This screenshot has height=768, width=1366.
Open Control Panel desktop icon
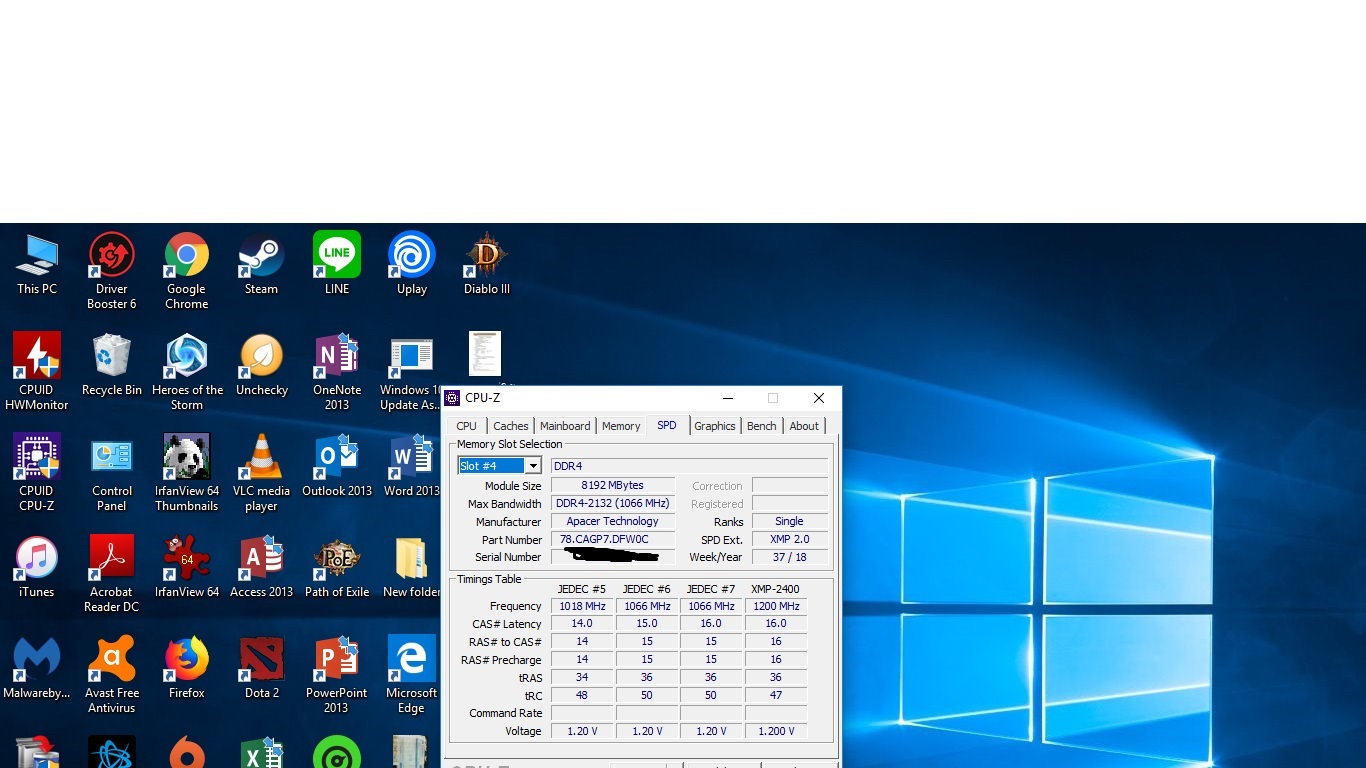click(112, 473)
